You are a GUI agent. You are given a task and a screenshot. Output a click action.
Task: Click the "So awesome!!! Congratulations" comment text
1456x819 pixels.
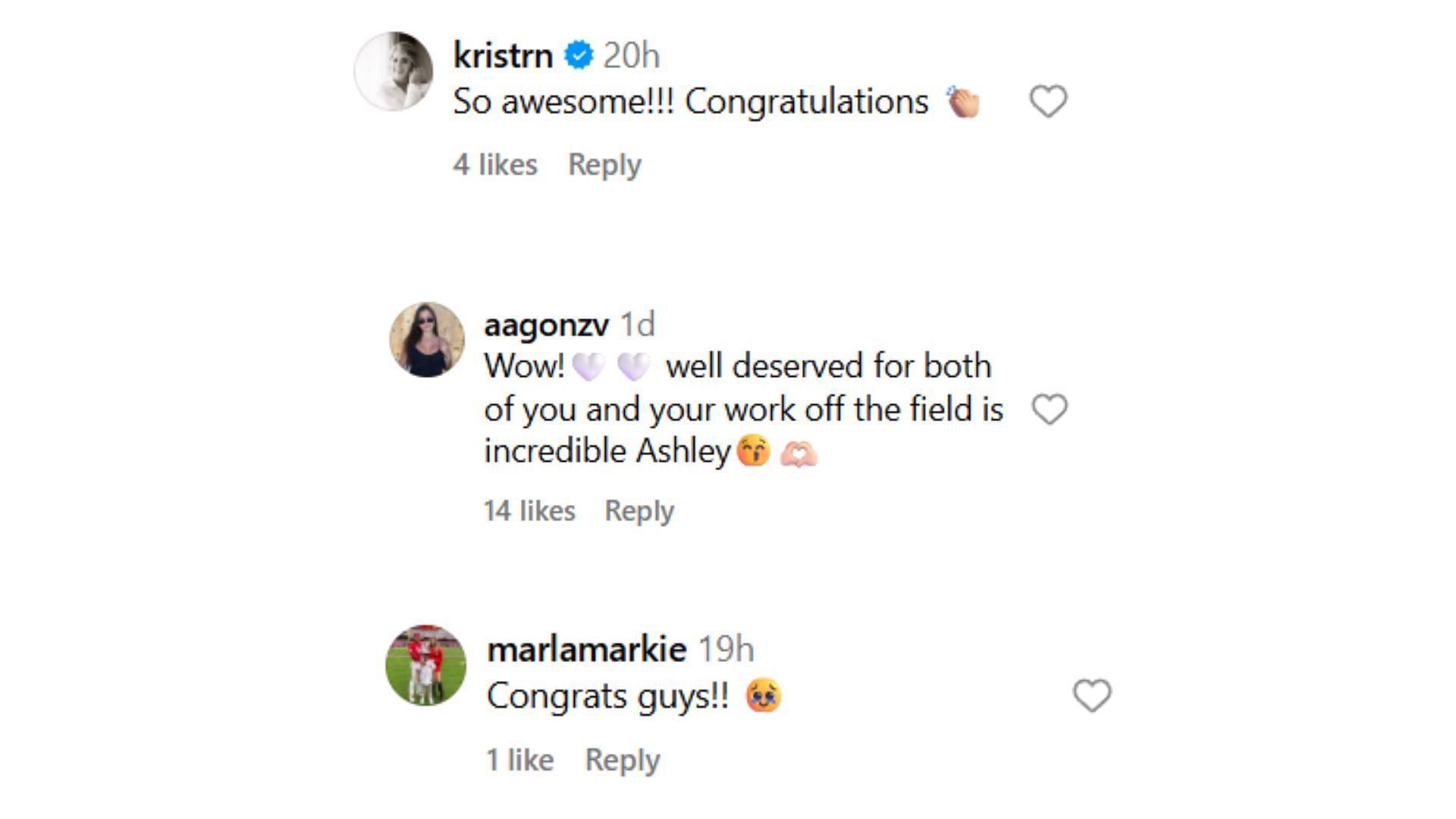(690, 102)
